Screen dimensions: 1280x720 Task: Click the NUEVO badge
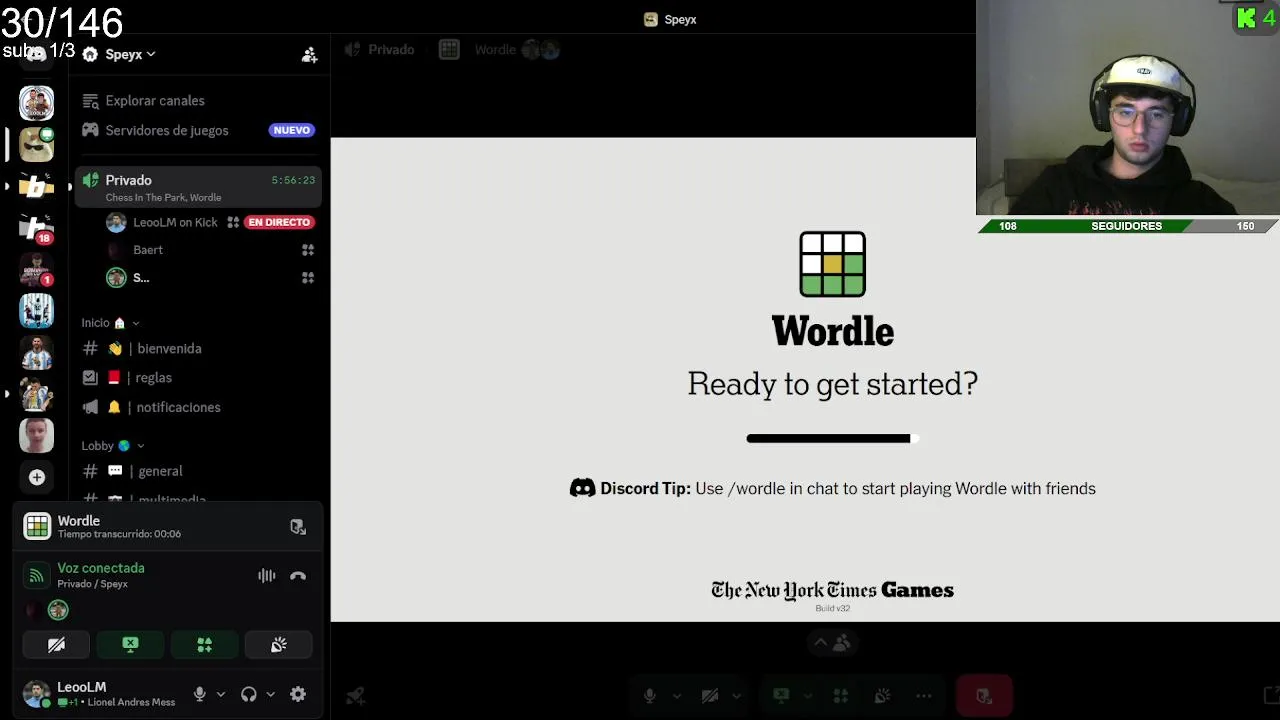click(x=292, y=130)
